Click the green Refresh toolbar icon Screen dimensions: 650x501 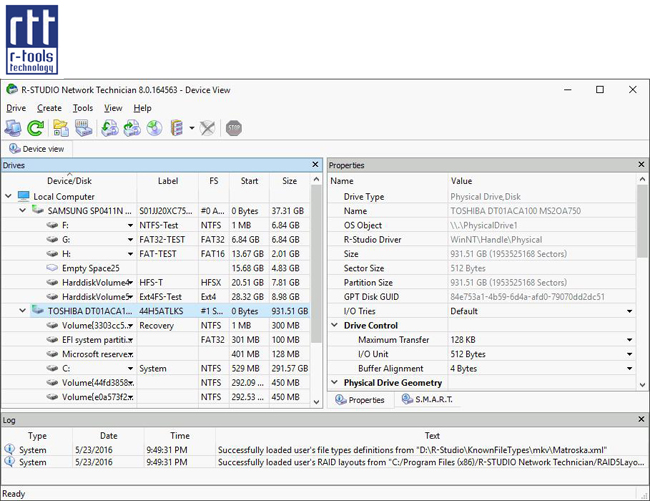click(36, 128)
